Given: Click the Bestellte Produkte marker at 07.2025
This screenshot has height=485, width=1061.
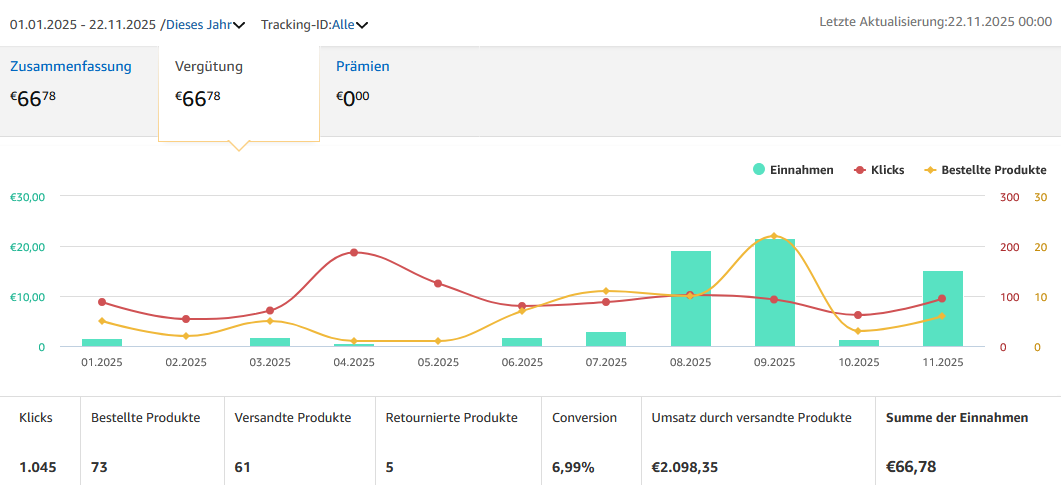Looking at the screenshot, I should pos(606,291).
